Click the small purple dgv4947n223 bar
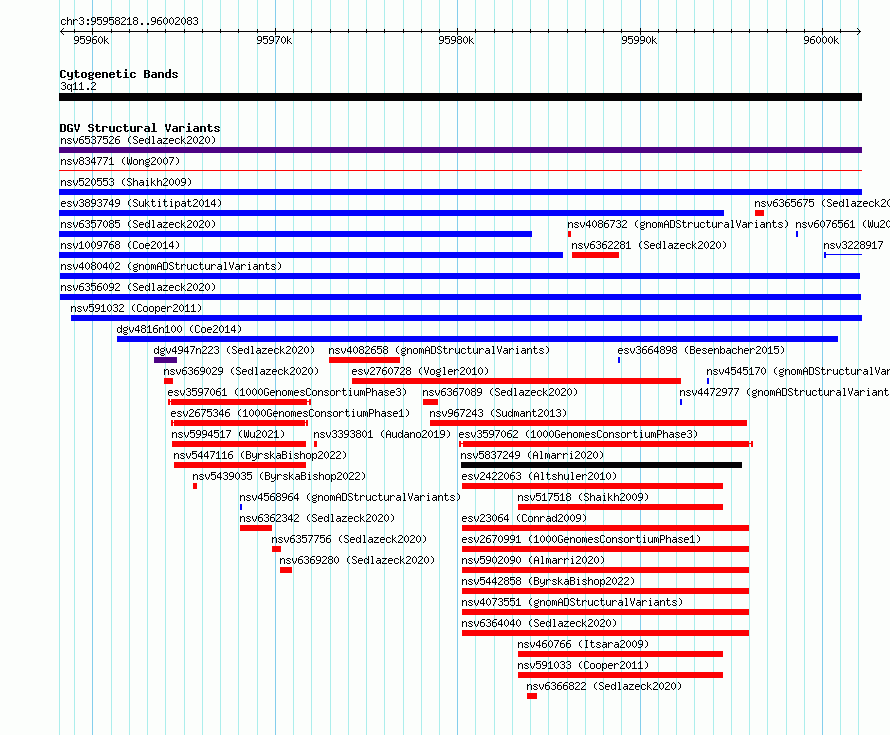The height and width of the screenshot is (735, 890). point(165,360)
